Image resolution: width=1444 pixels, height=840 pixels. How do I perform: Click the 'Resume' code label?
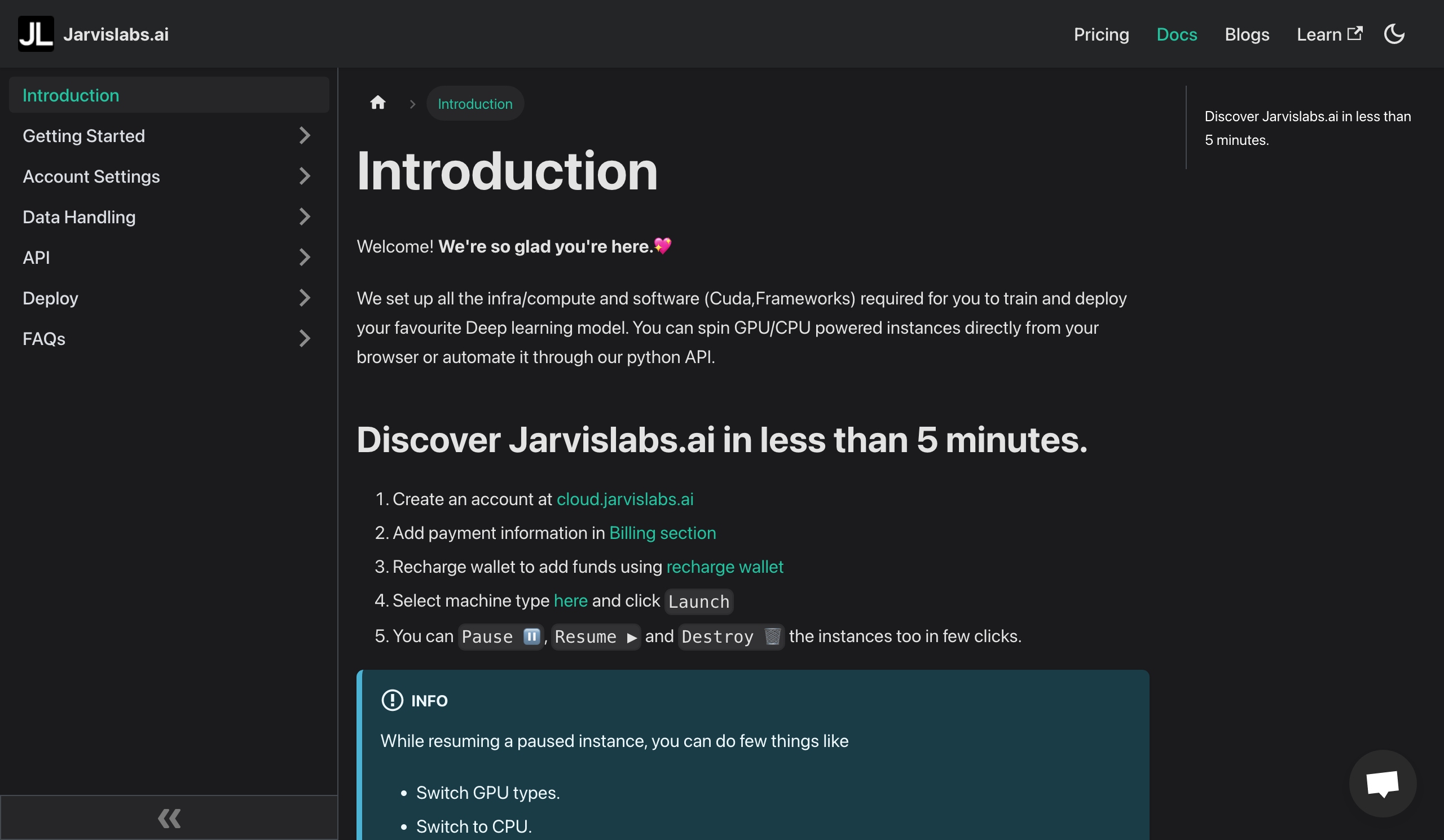coord(595,636)
